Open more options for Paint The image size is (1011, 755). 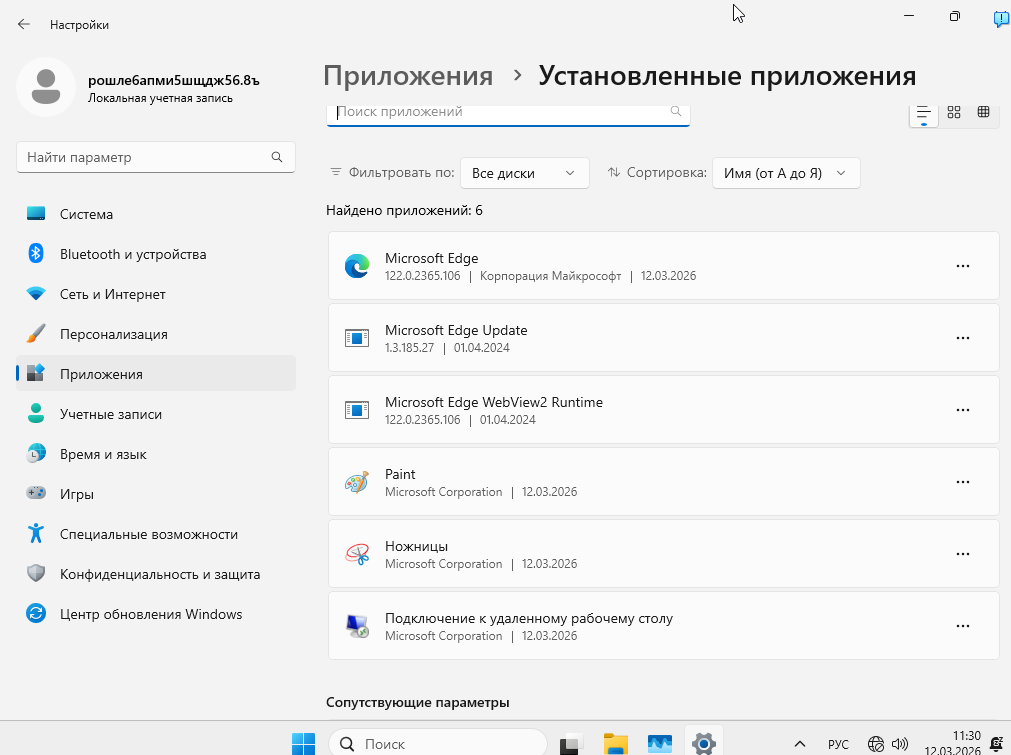(x=963, y=482)
